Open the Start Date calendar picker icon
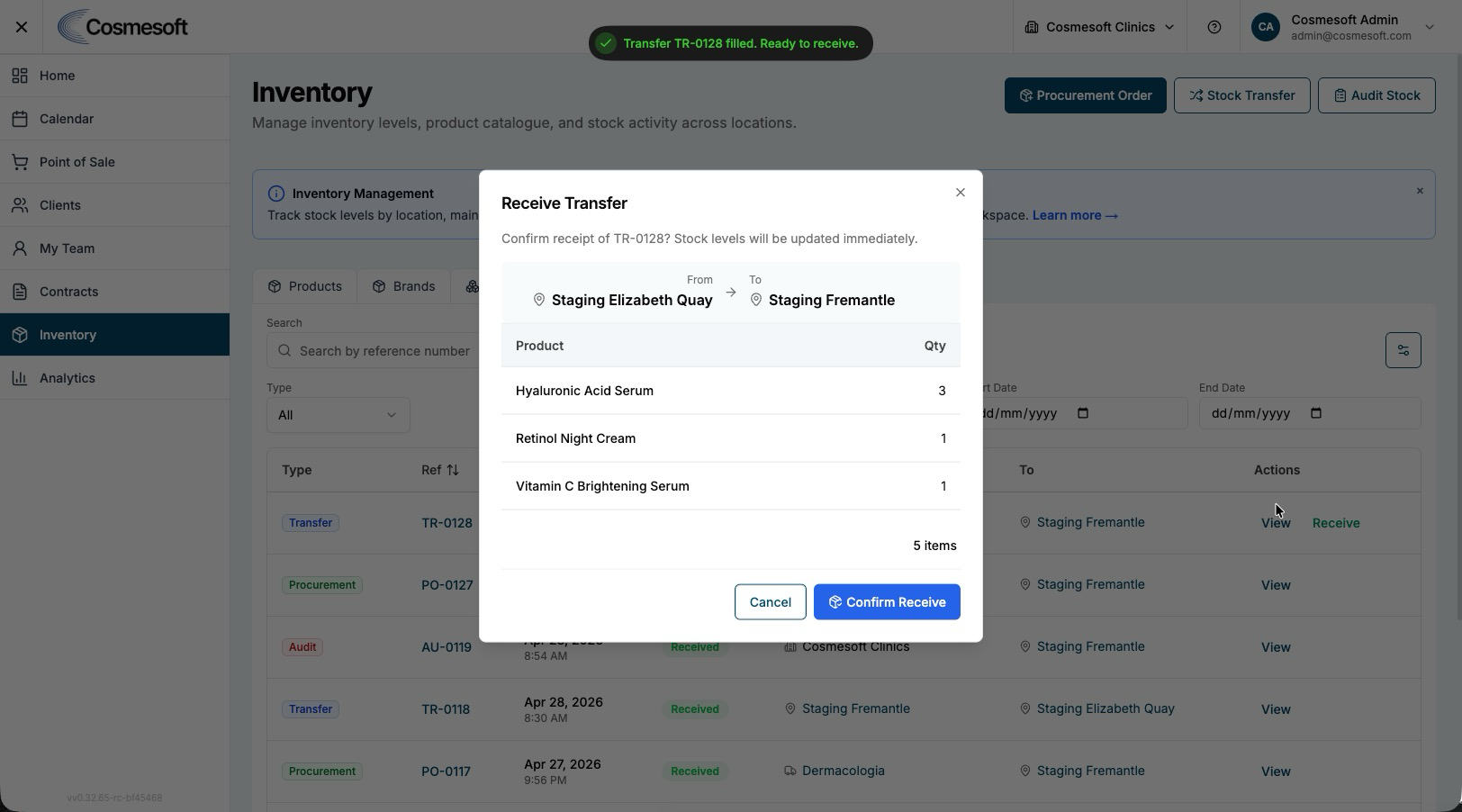Viewport: 1462px width, 812px height. point(1083,413)
